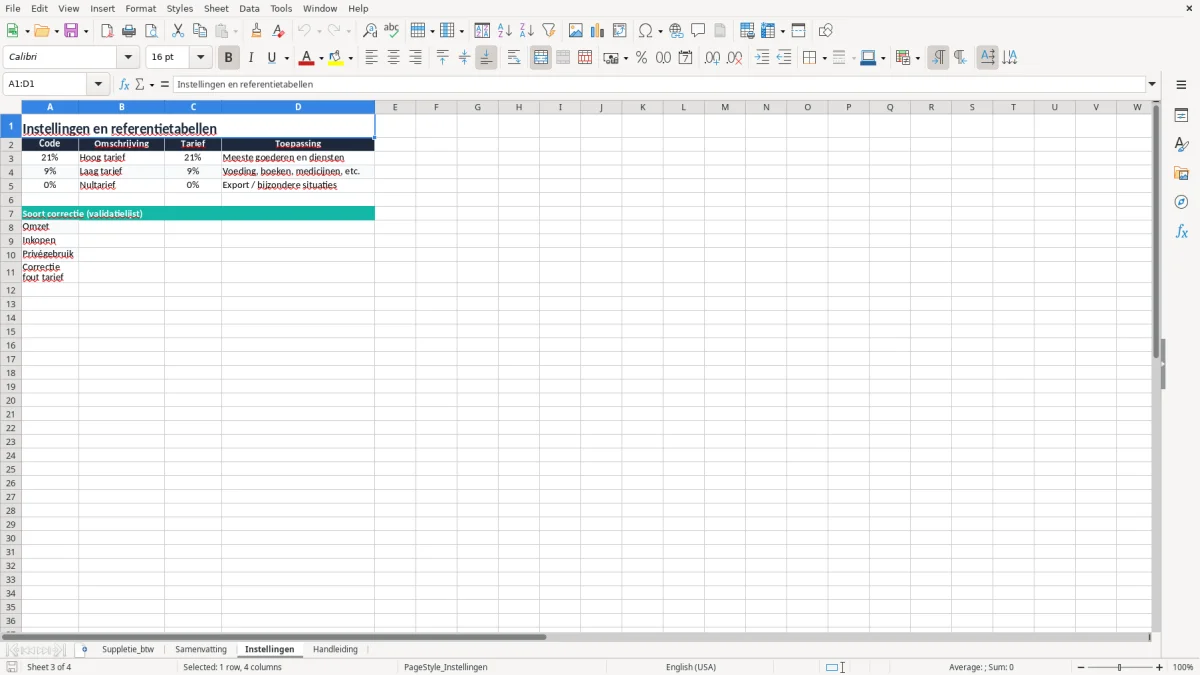Image resolution: width=1200 pixels, height=675 pixels.
Task: Toggle Merge and Center Cells
Action: (x=541, y=58)
